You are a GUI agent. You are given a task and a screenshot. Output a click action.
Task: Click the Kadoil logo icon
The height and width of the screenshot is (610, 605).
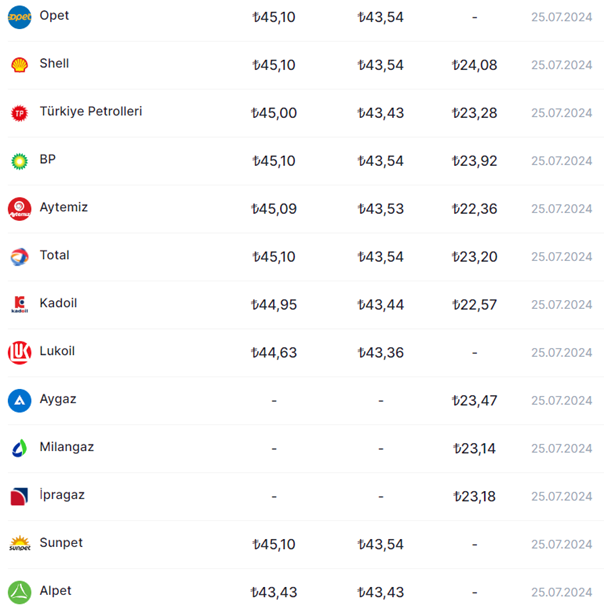19,304
